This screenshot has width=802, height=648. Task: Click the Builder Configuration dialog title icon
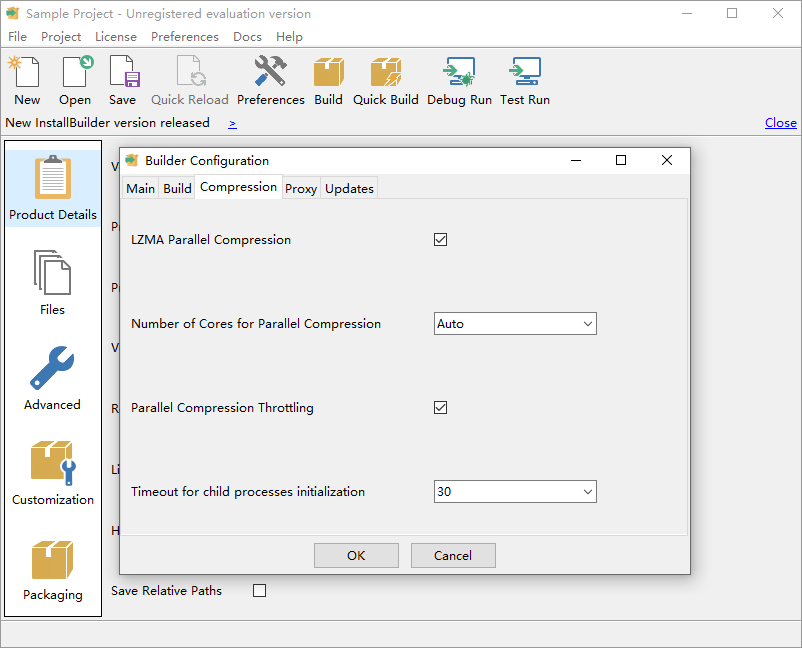132,160
